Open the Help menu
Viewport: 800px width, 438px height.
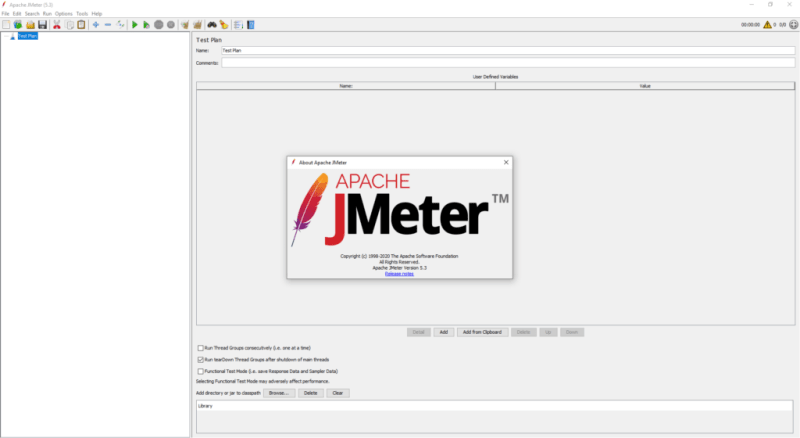(97, 14)
